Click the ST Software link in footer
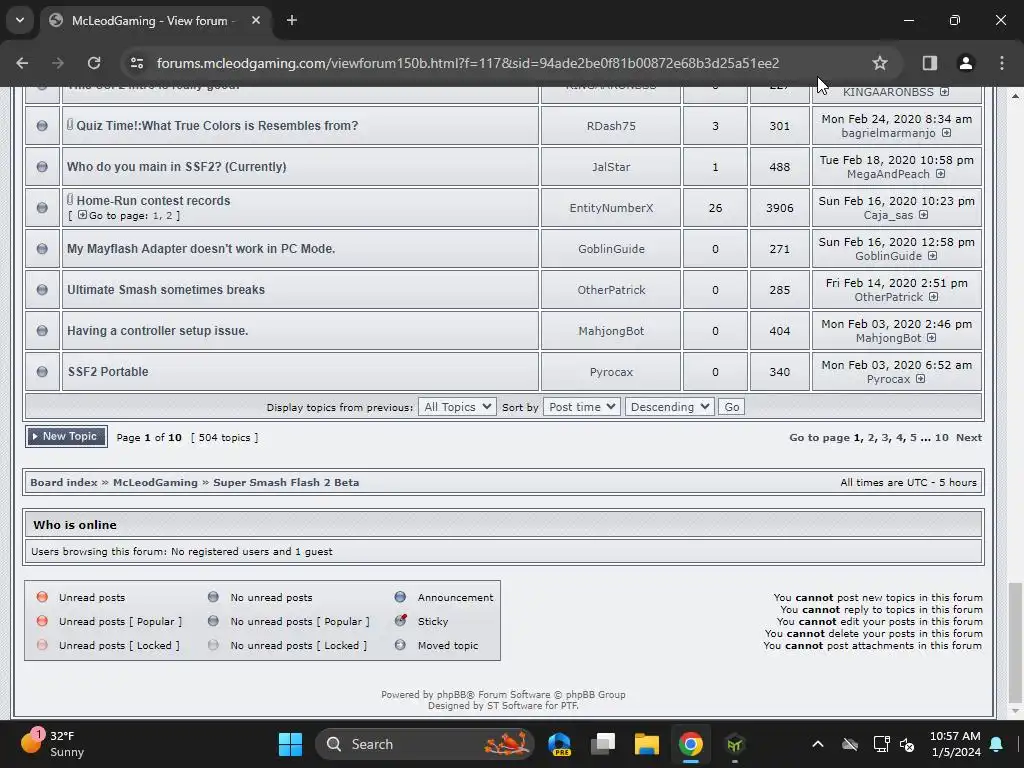 pos(513,705)
